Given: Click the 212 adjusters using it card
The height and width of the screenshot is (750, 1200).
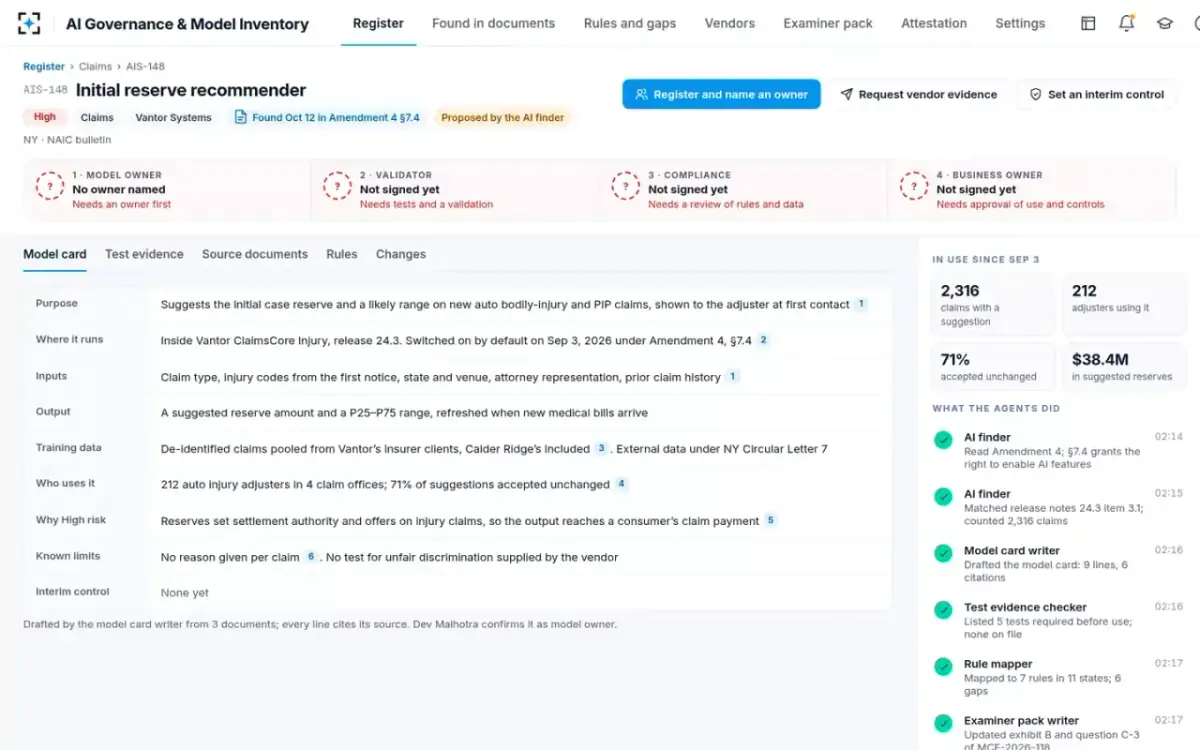Looking at the screenshot, I should pyautogui.click(x=1124, y=304).
